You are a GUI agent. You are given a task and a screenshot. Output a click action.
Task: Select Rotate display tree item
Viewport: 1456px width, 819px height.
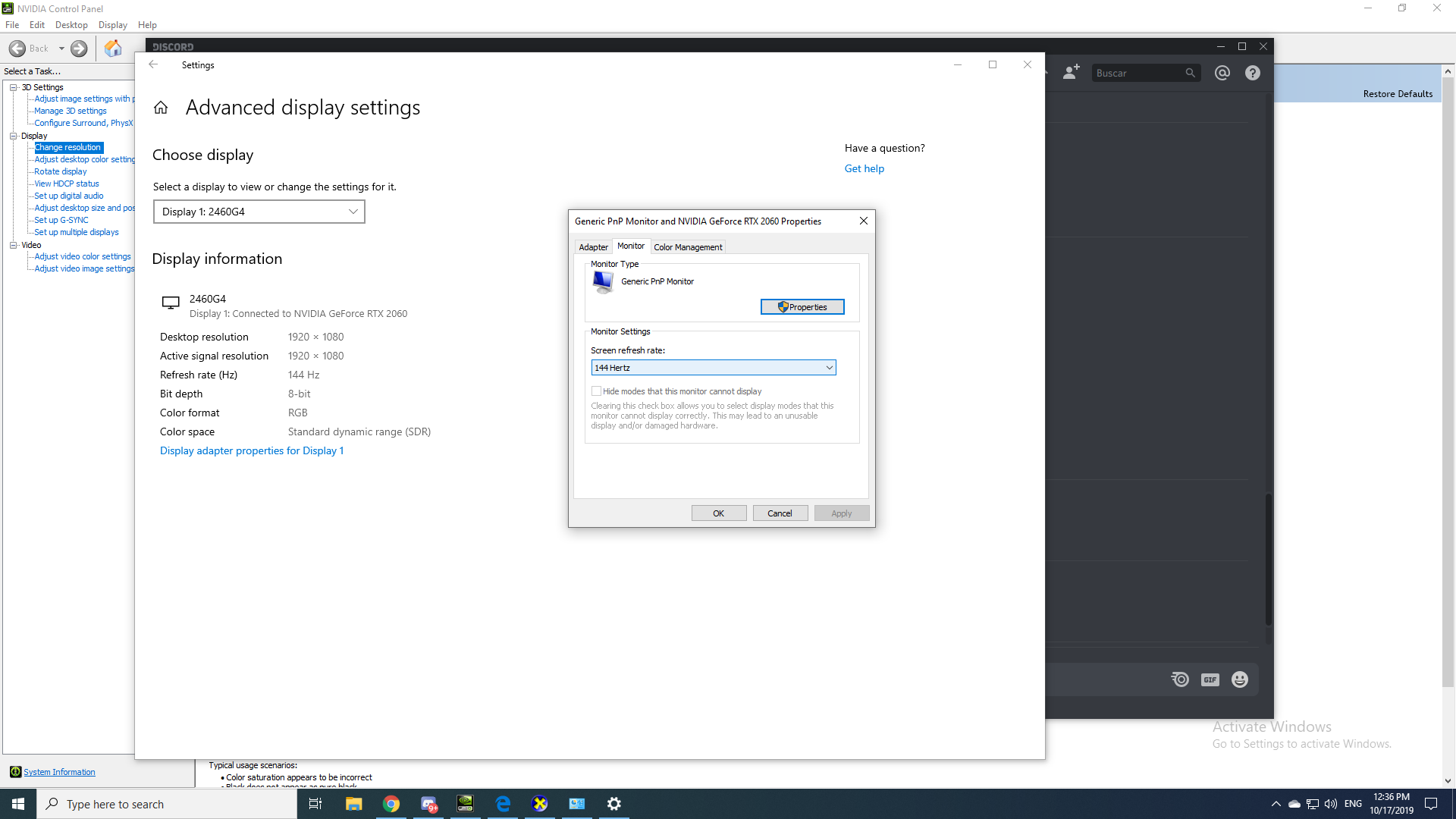[60, 171]
